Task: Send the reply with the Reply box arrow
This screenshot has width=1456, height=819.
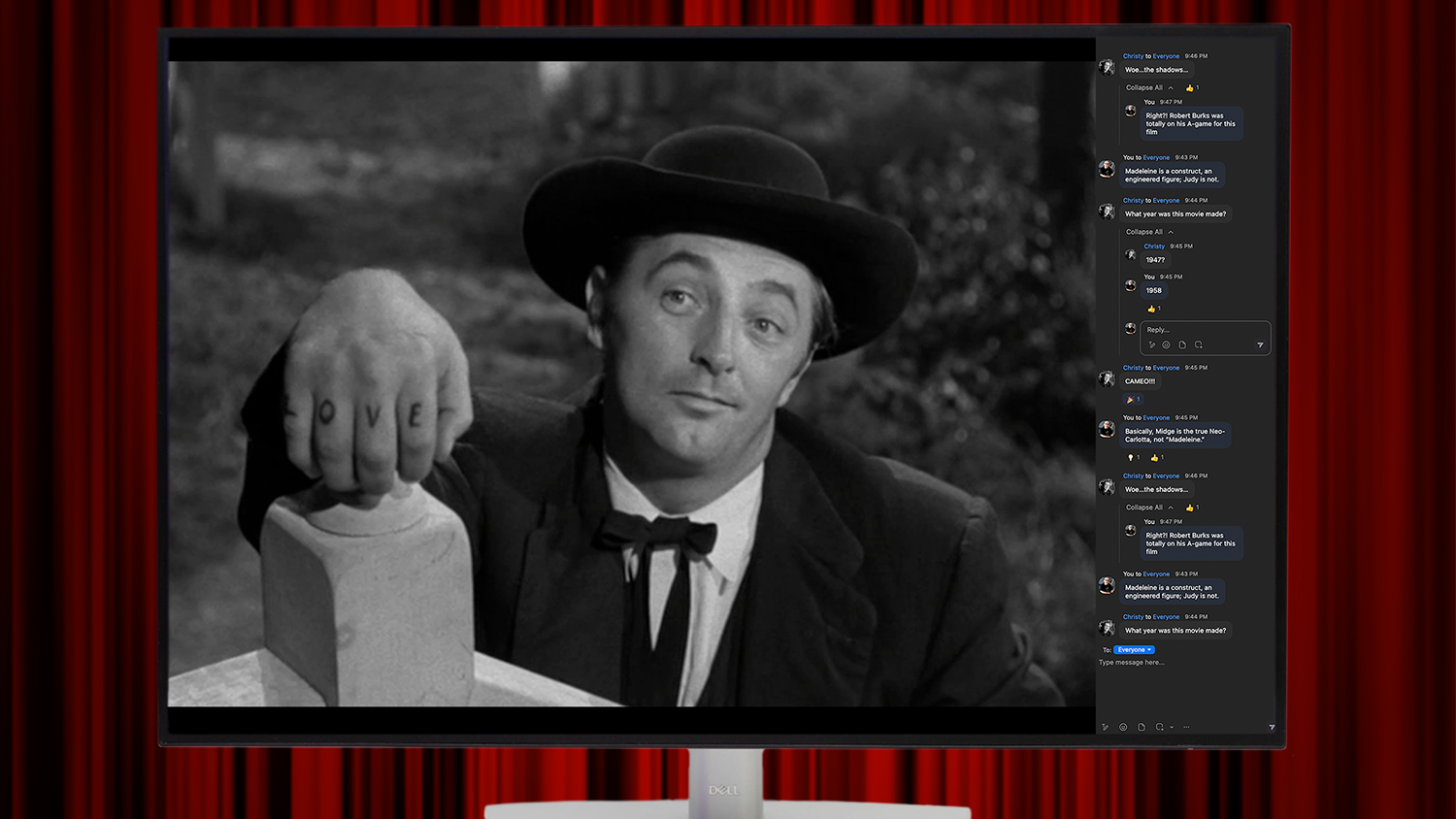Action: (1260, 344)
